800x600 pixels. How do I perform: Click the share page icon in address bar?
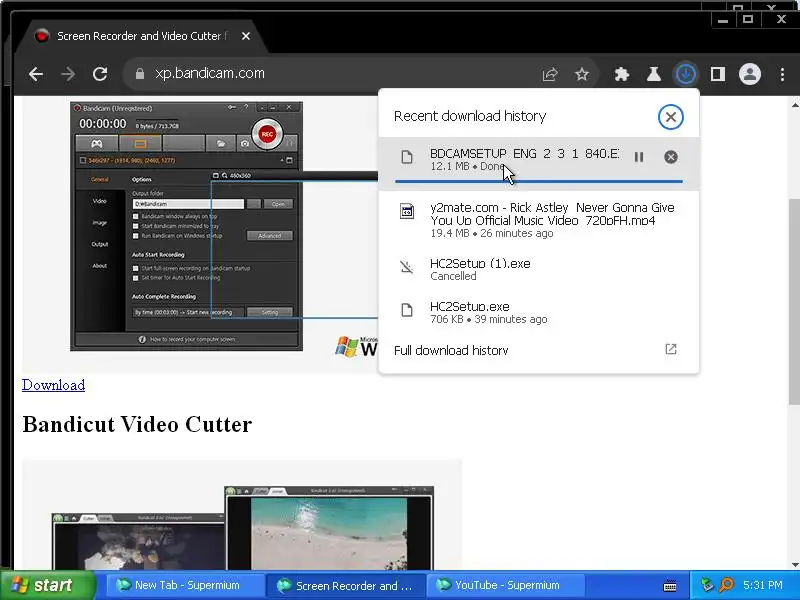pyautogui.click(x=549, y=74)
